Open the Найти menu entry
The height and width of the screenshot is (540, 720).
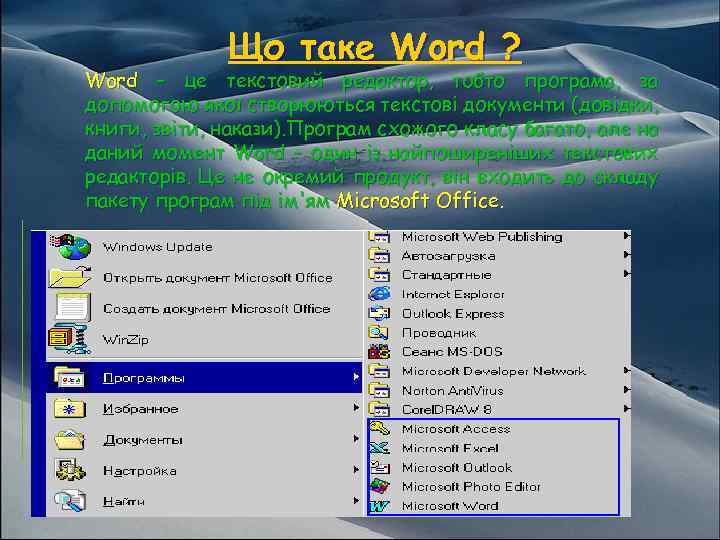click(204, 501)
